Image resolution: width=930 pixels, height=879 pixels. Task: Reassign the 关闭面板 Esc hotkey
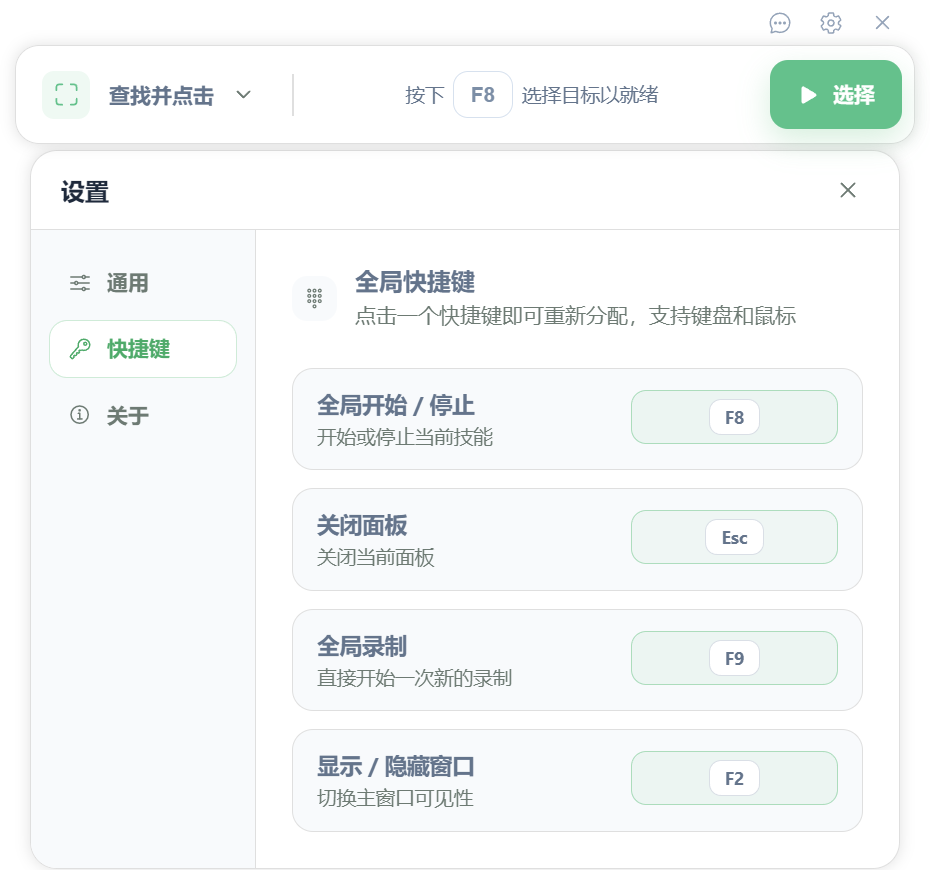pos(734,537)
